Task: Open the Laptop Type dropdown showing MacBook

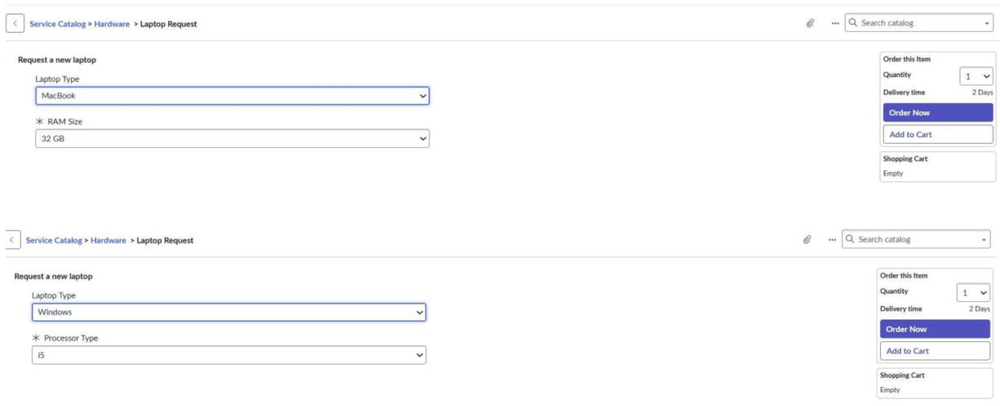Action: pos(232,96)
